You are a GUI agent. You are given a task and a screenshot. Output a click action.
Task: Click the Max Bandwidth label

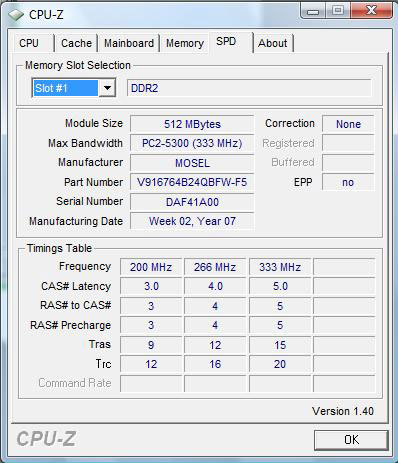click(85, 143)
